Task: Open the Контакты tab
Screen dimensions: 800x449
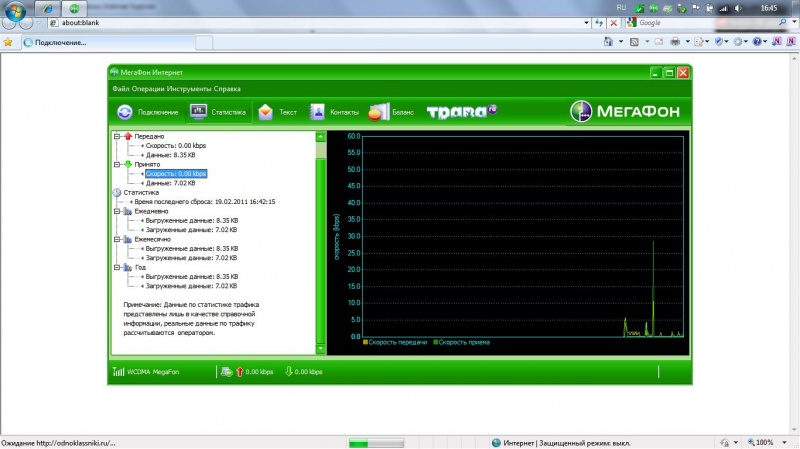Action: coord(334,112)
